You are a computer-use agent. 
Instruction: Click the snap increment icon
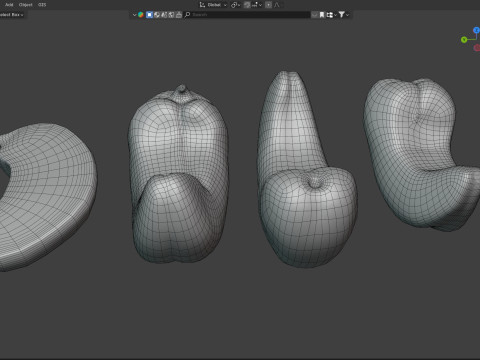(255, 5)
